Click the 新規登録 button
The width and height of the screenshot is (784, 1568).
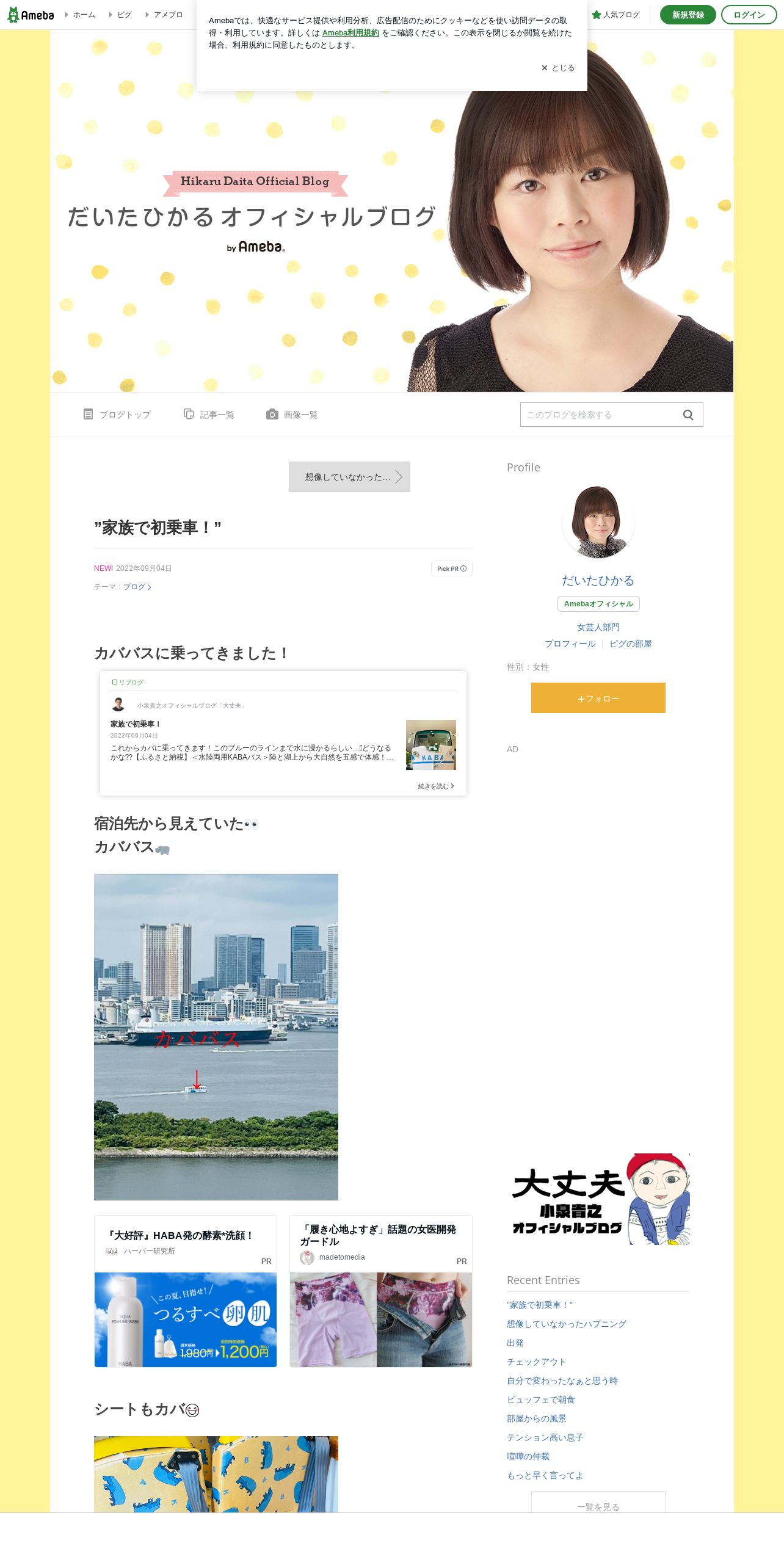coord(688,15)
